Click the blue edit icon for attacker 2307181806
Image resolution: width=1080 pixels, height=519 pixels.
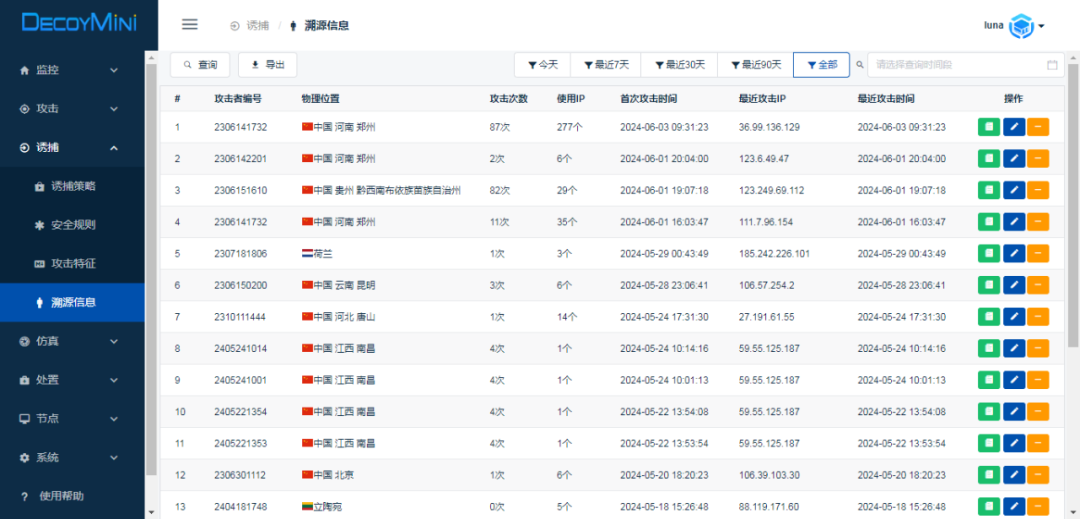click(x=1014, y=254)
